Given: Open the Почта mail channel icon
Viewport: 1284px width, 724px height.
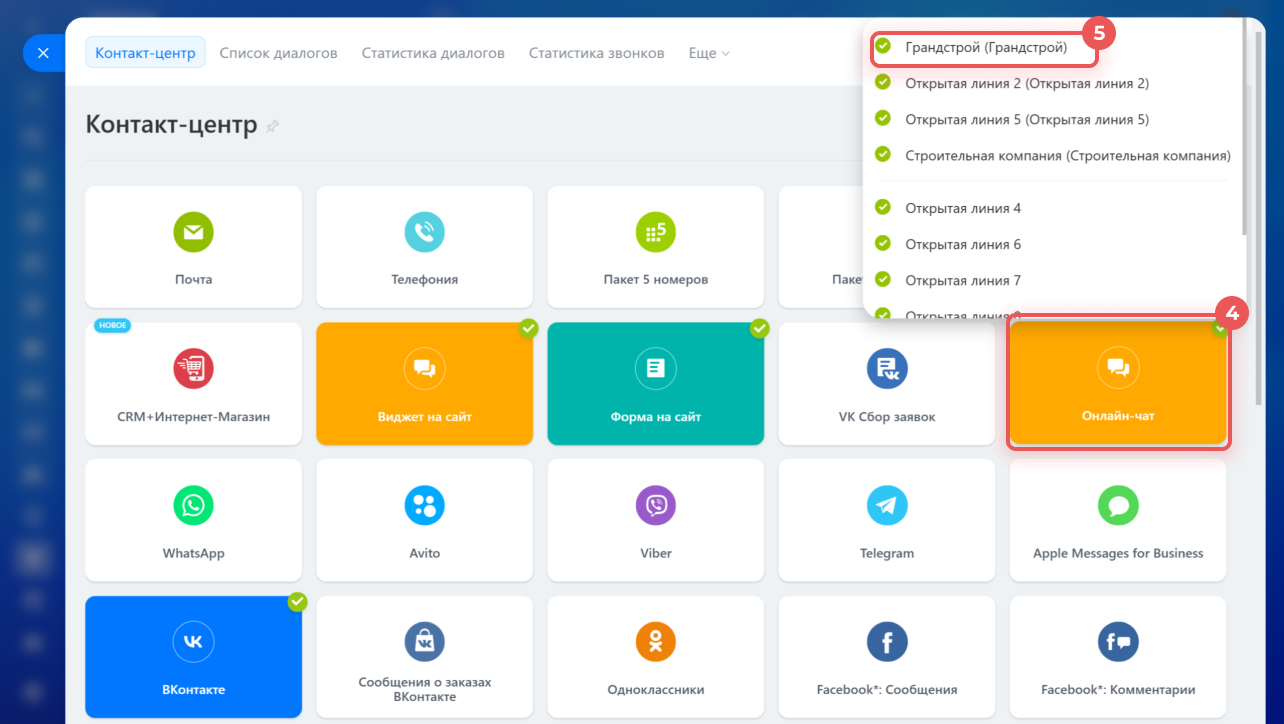Looking at the screenshot, I should click(x=193, y=232).
